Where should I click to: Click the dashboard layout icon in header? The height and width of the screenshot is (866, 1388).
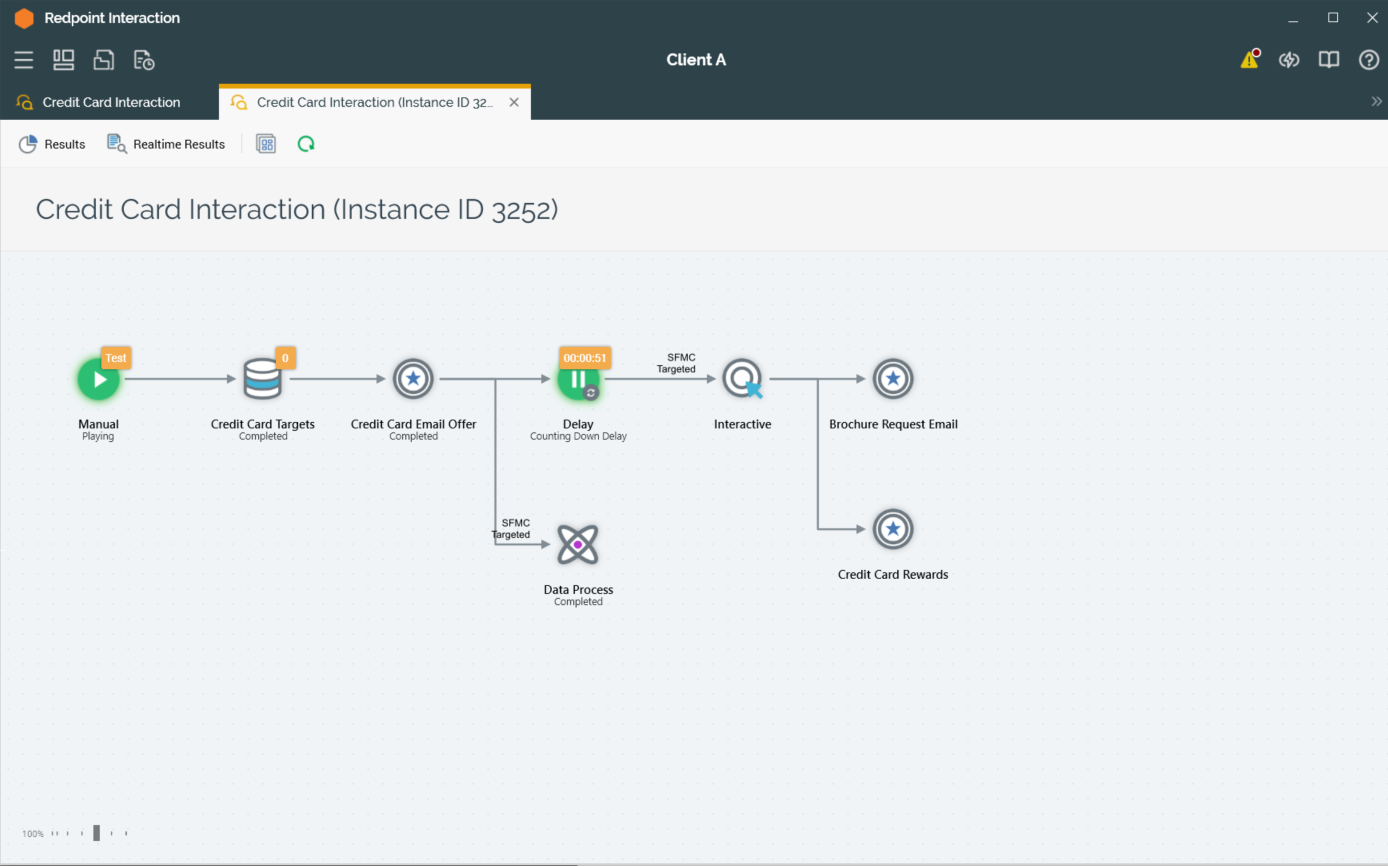pyautogui.click(x=64, y=60)
